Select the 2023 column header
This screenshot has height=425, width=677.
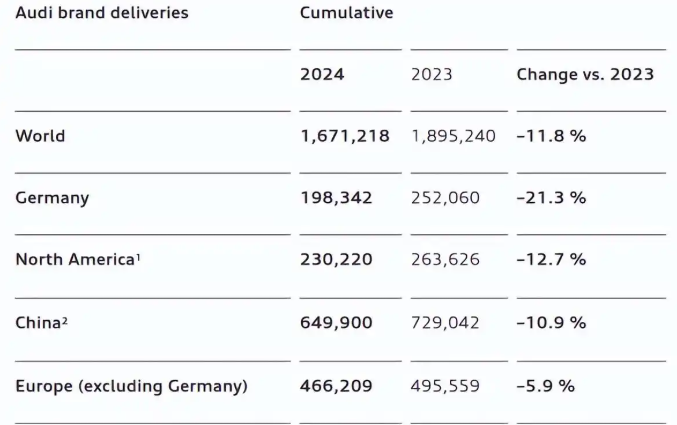(x=432, y=75)
